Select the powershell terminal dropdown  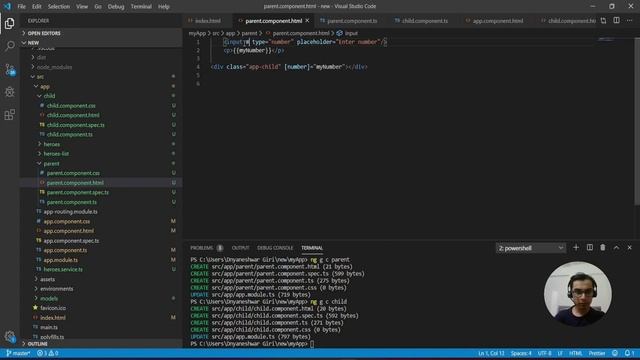tap(531, 248)
